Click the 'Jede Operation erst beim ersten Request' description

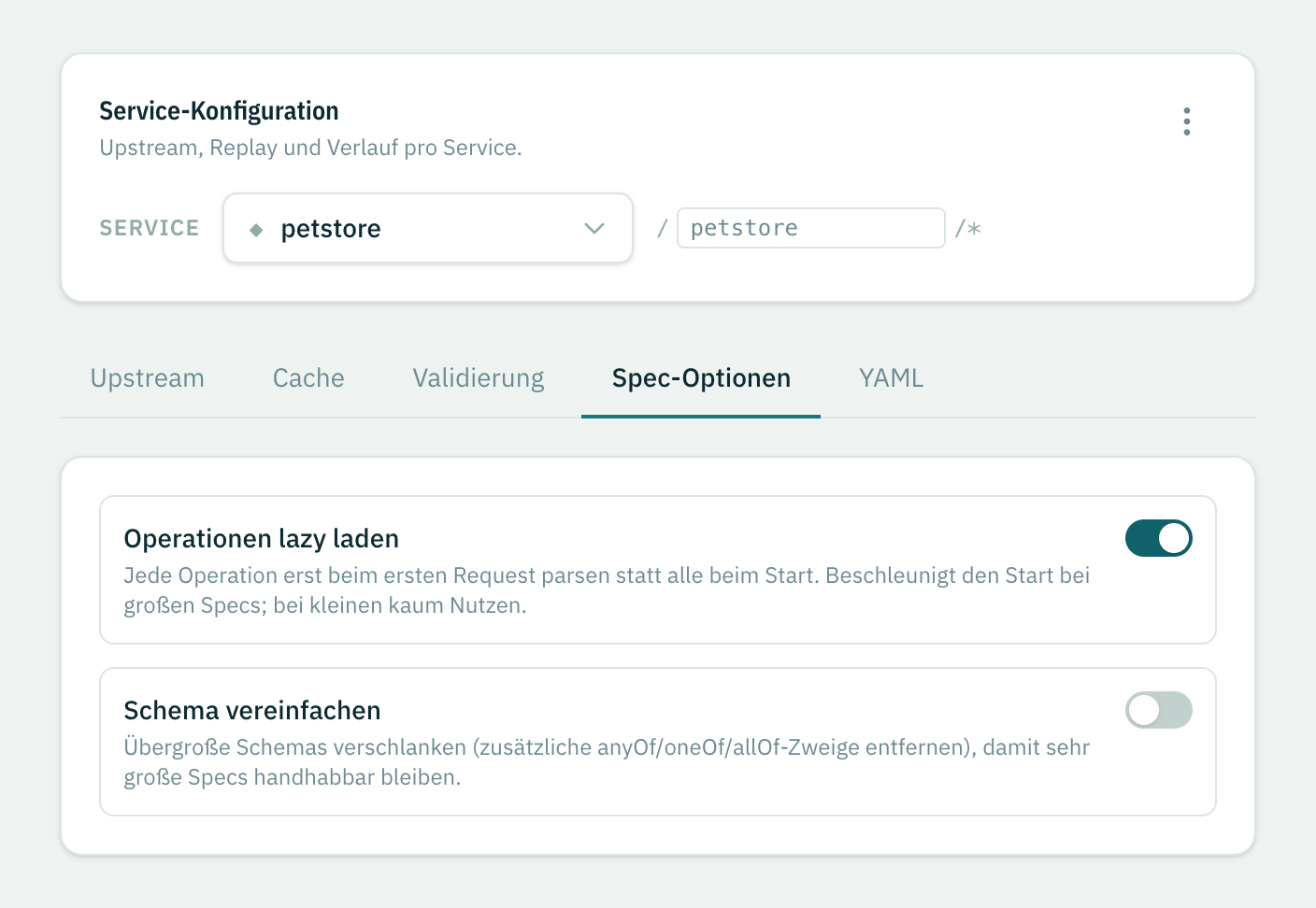click(607, 590)
